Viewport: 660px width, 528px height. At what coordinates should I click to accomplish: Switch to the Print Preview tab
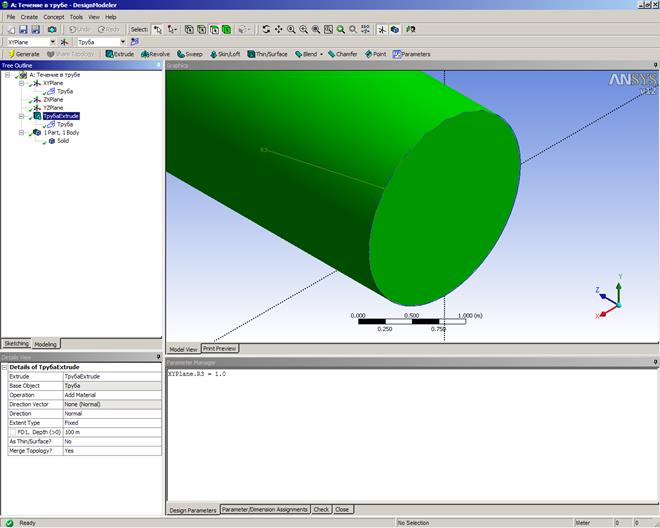(x=219, y=348)
